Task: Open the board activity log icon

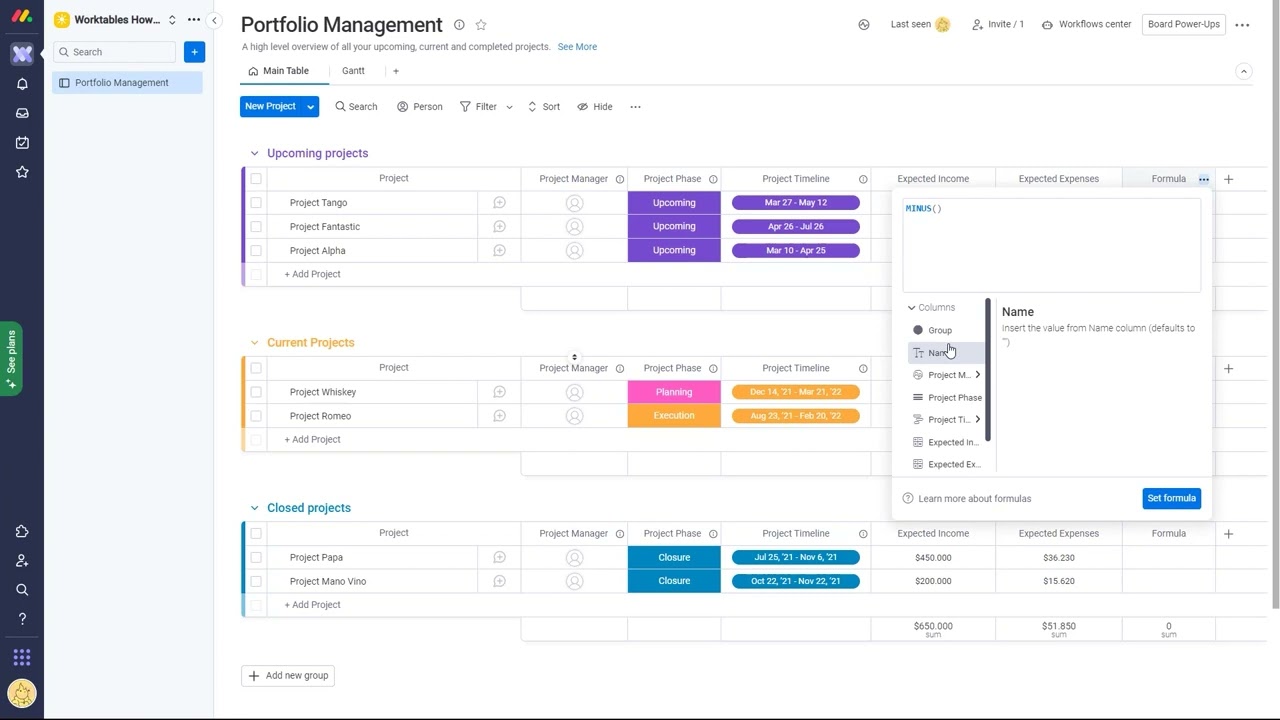Action: click(x=864, y=25)
